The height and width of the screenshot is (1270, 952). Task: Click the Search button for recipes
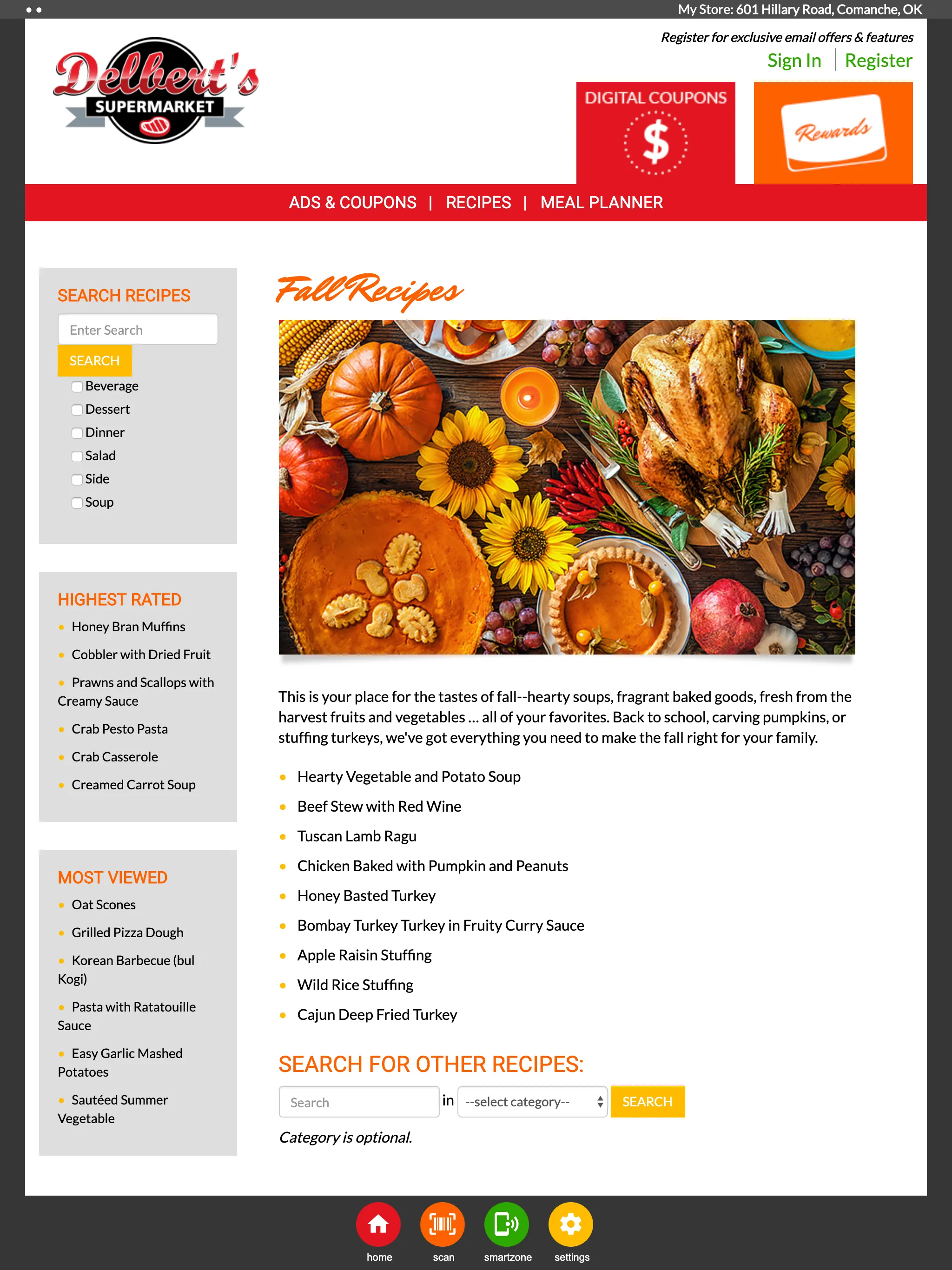click(x=94, y=360)
